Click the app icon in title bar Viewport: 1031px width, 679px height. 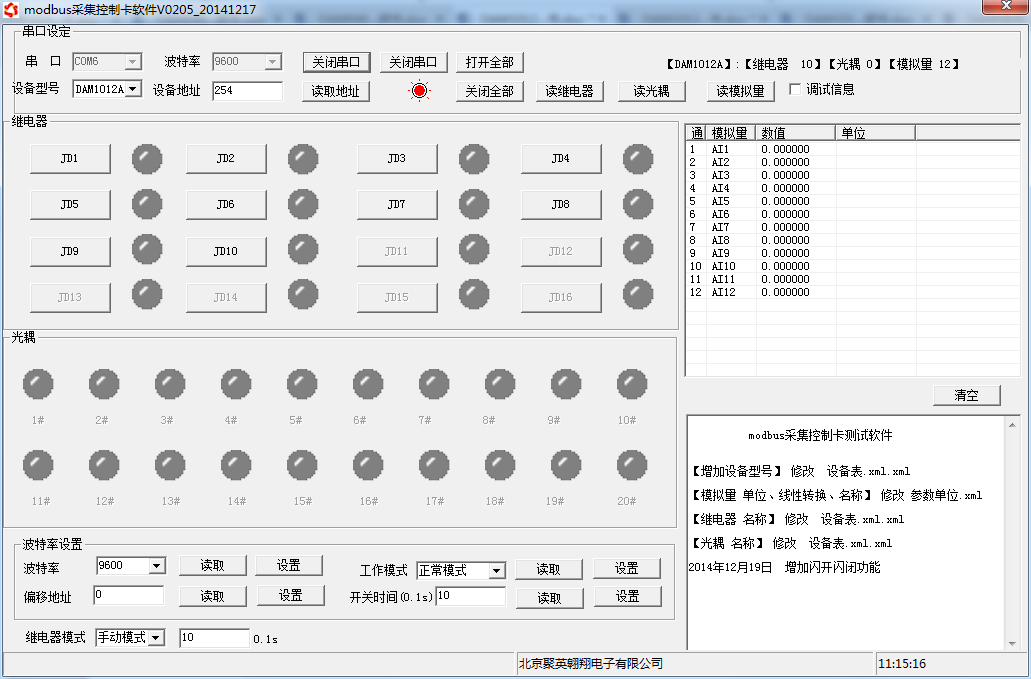[12, 9]
